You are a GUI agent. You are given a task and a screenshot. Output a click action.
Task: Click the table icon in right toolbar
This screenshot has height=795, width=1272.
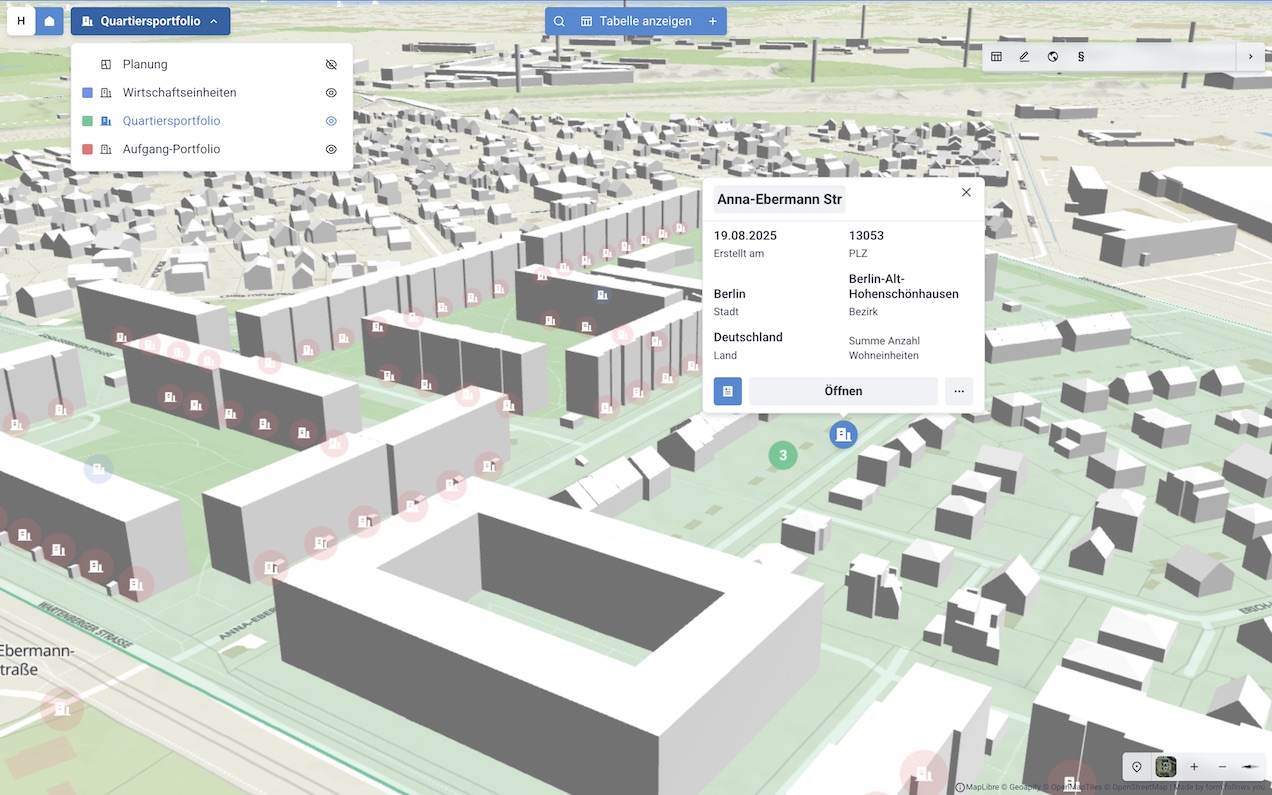point(996,57)
